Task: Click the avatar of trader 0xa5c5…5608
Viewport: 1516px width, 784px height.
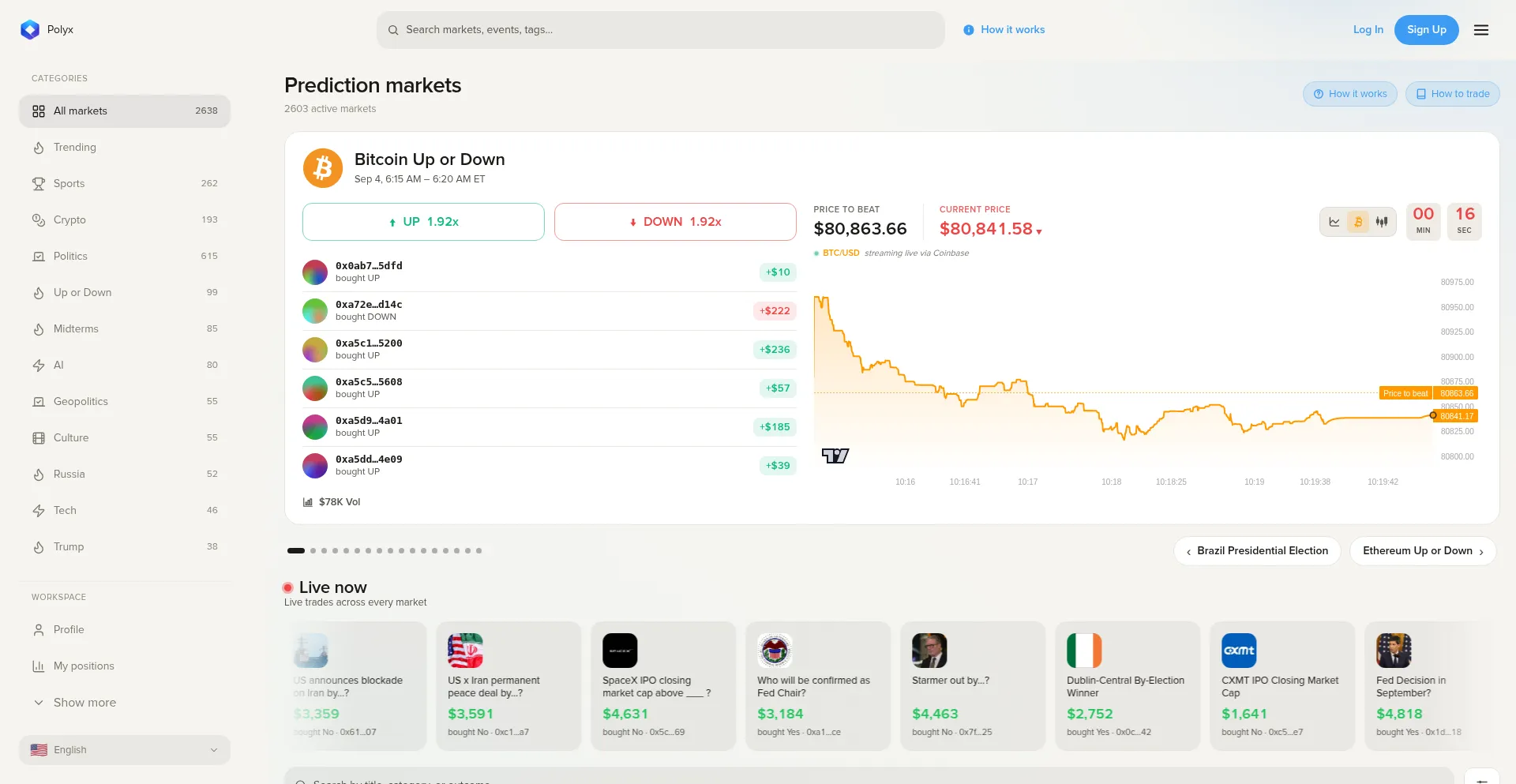Action: [x=315, y=388]
